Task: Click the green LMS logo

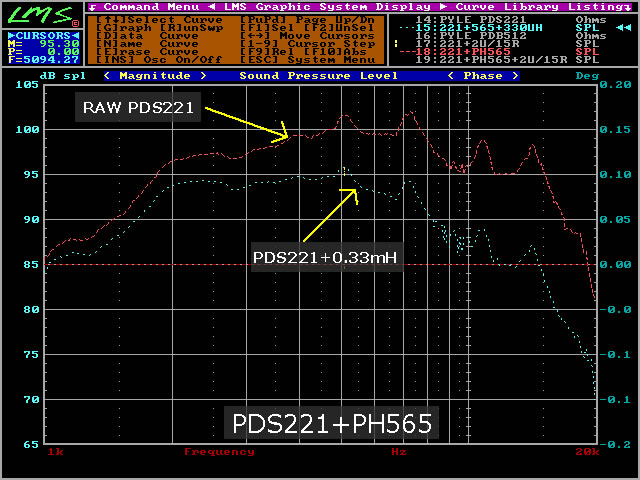Action: click(x=41, y=14)
